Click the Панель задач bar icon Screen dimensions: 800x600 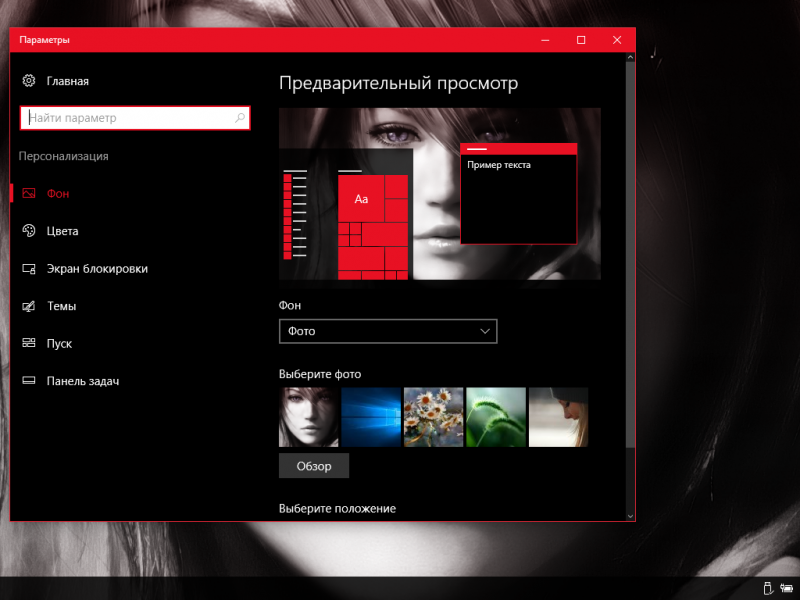tap(29, 381)
